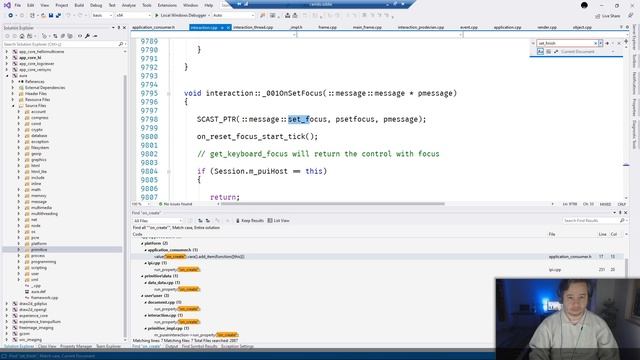640x360 pixels.
Task: Collapse the Source Files folder
Action: point(13,106)
